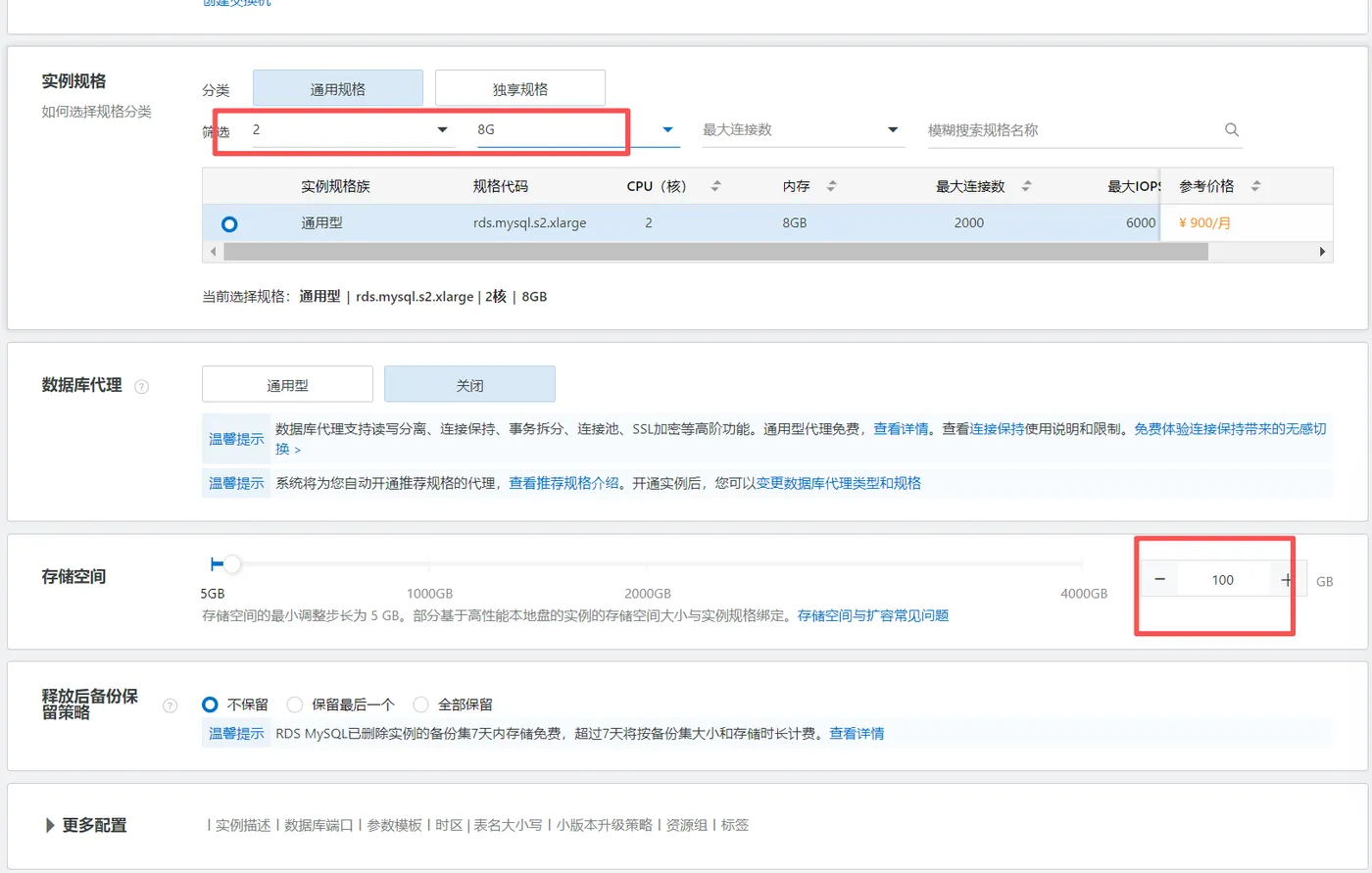
Task: Click 小版本升级策略 in the 更多配置 list
Action: coord(605,825)
